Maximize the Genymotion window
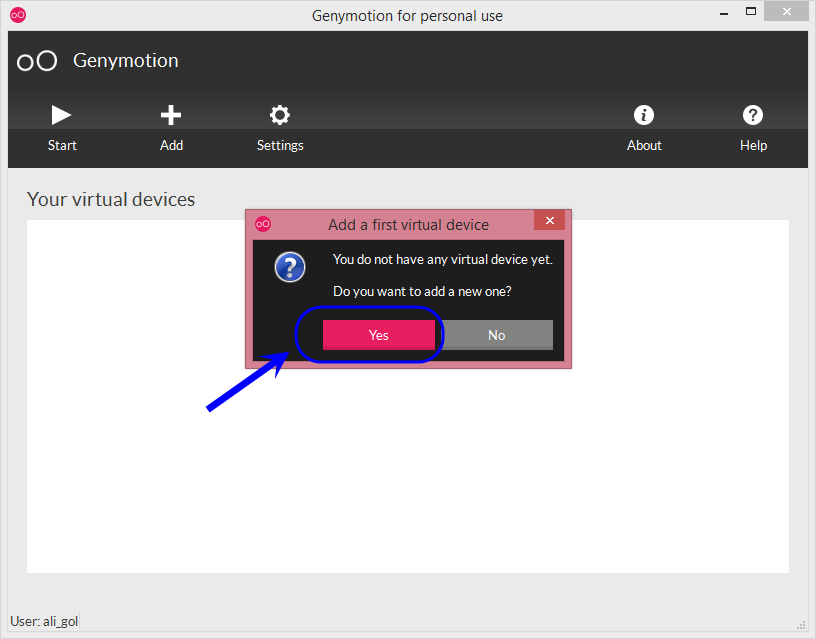Image resolution: width=816 pixels, height=639 pixels. pyautogui.click(x=751, y=11)
